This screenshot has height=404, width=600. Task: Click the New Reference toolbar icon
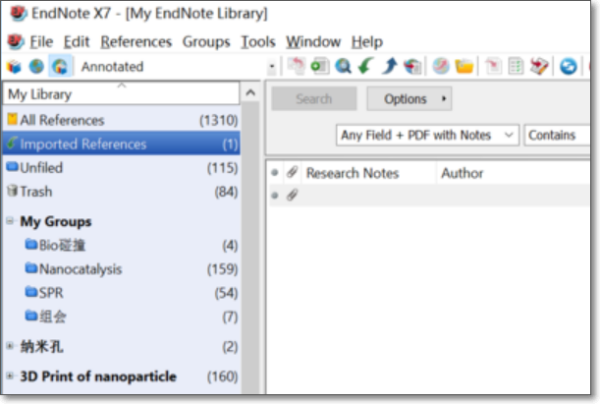pyautogui.click(x=320, y=66)
